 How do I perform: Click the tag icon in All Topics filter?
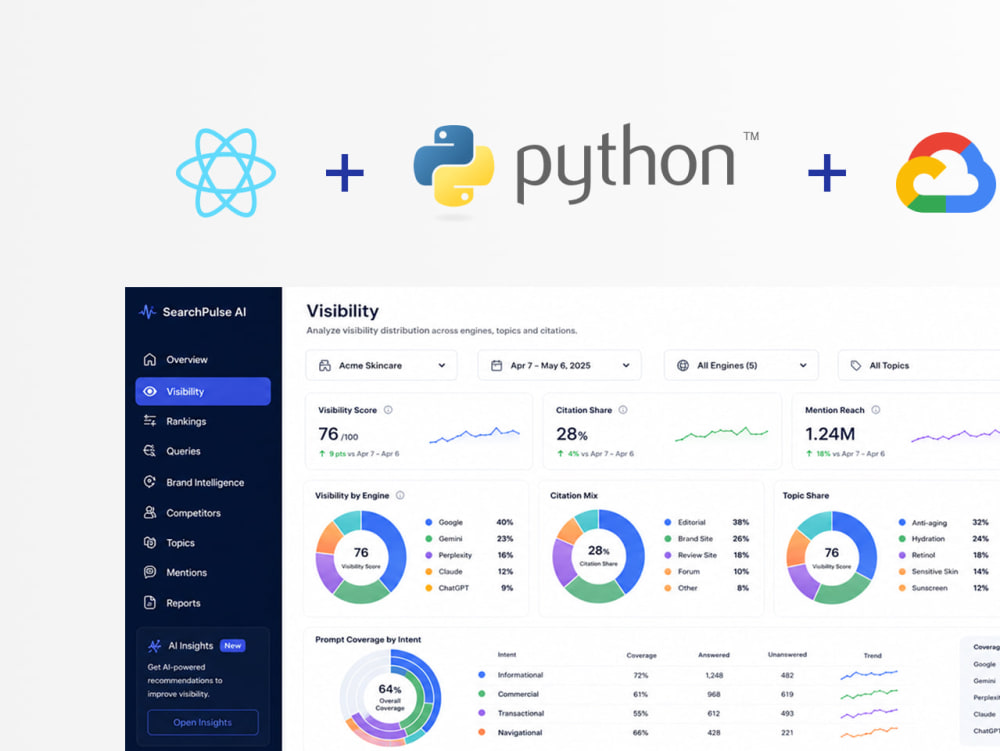click(856, 365)
